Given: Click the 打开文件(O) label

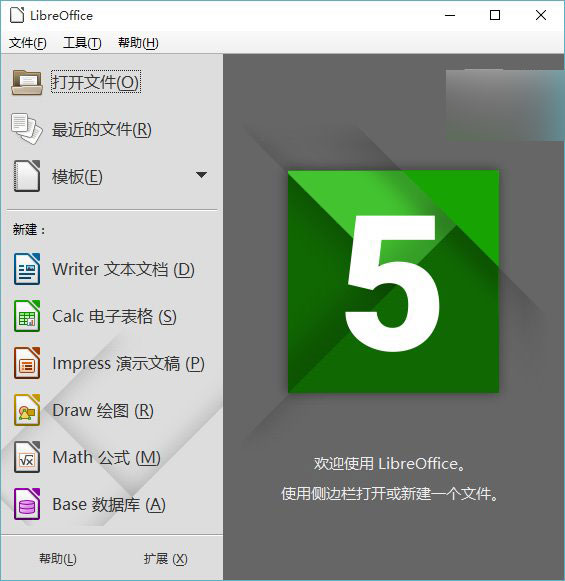Looking at the screenshot, I should pyautogui.click(x=96, y=82).
